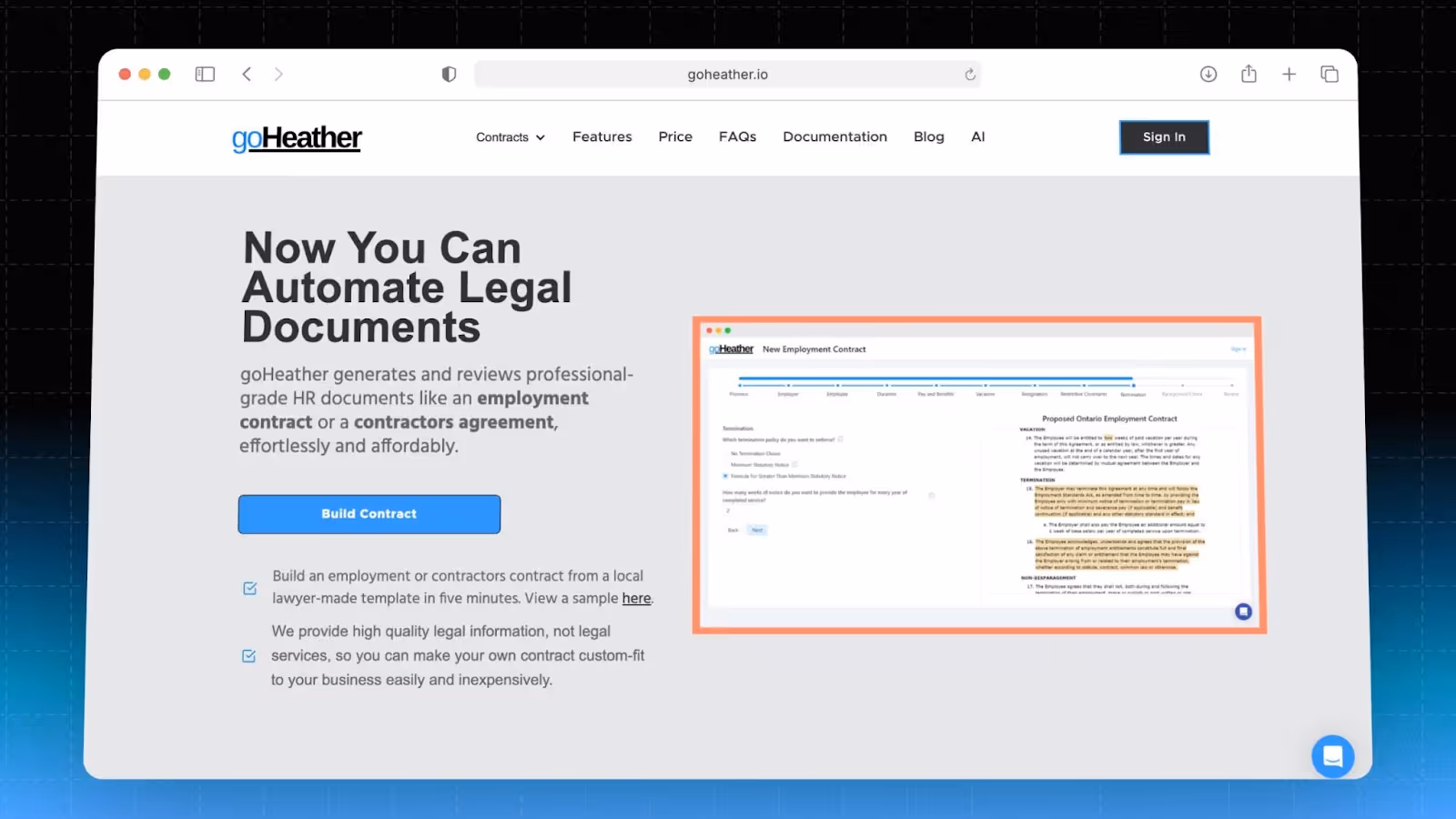Viewport: 1456px width, 819px height.
Task: Go back with the browser back arrow
Action: click(x=247, y=75)
